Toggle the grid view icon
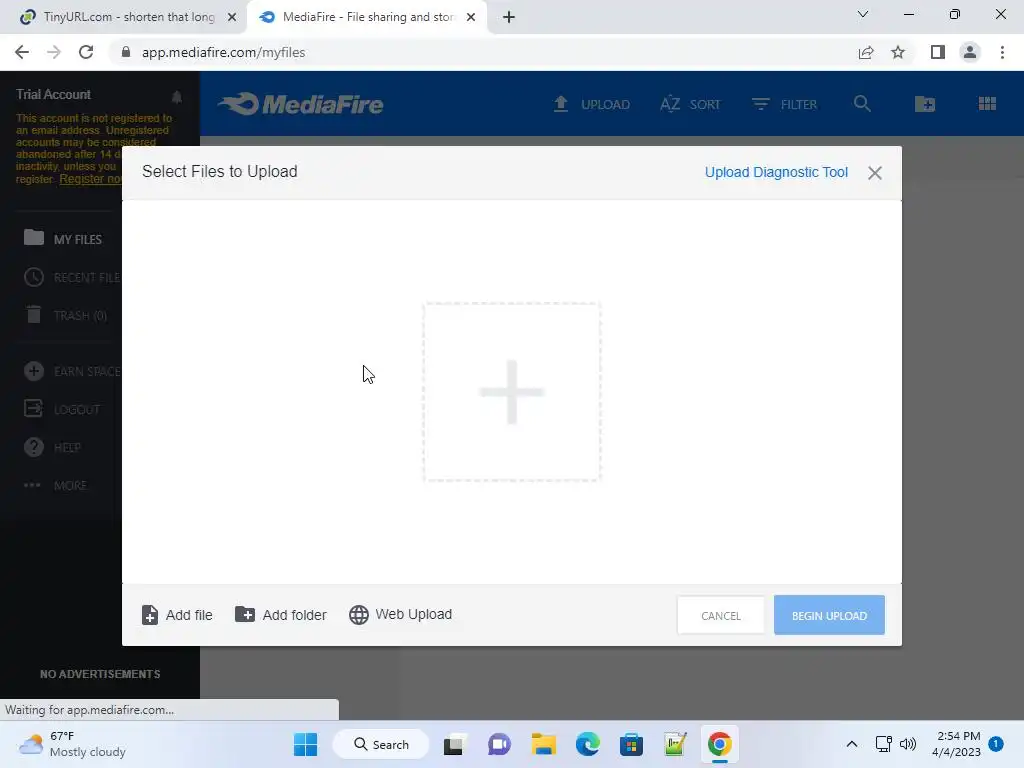 click(987, 104)
